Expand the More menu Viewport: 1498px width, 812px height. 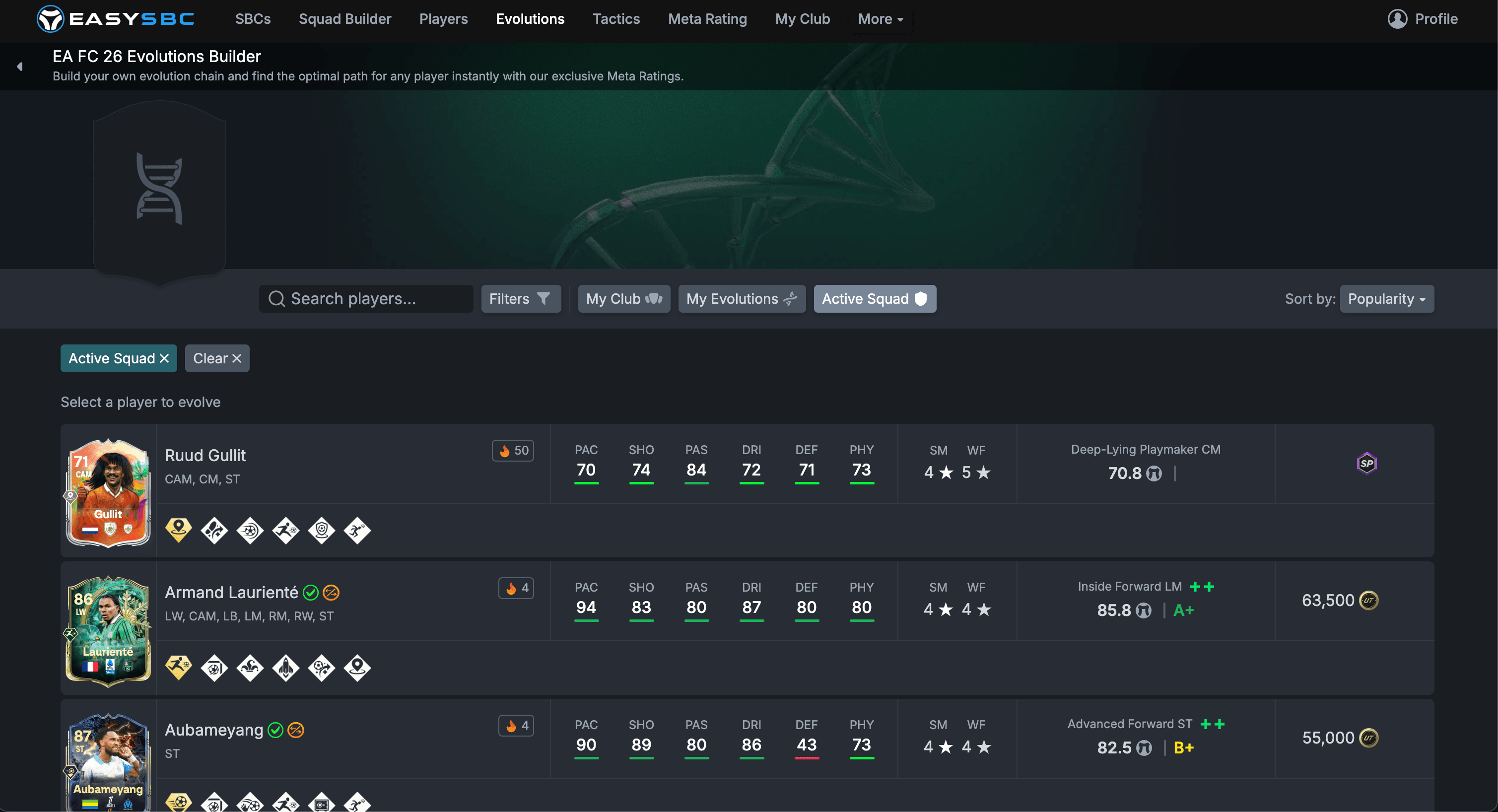pos(881,19)
